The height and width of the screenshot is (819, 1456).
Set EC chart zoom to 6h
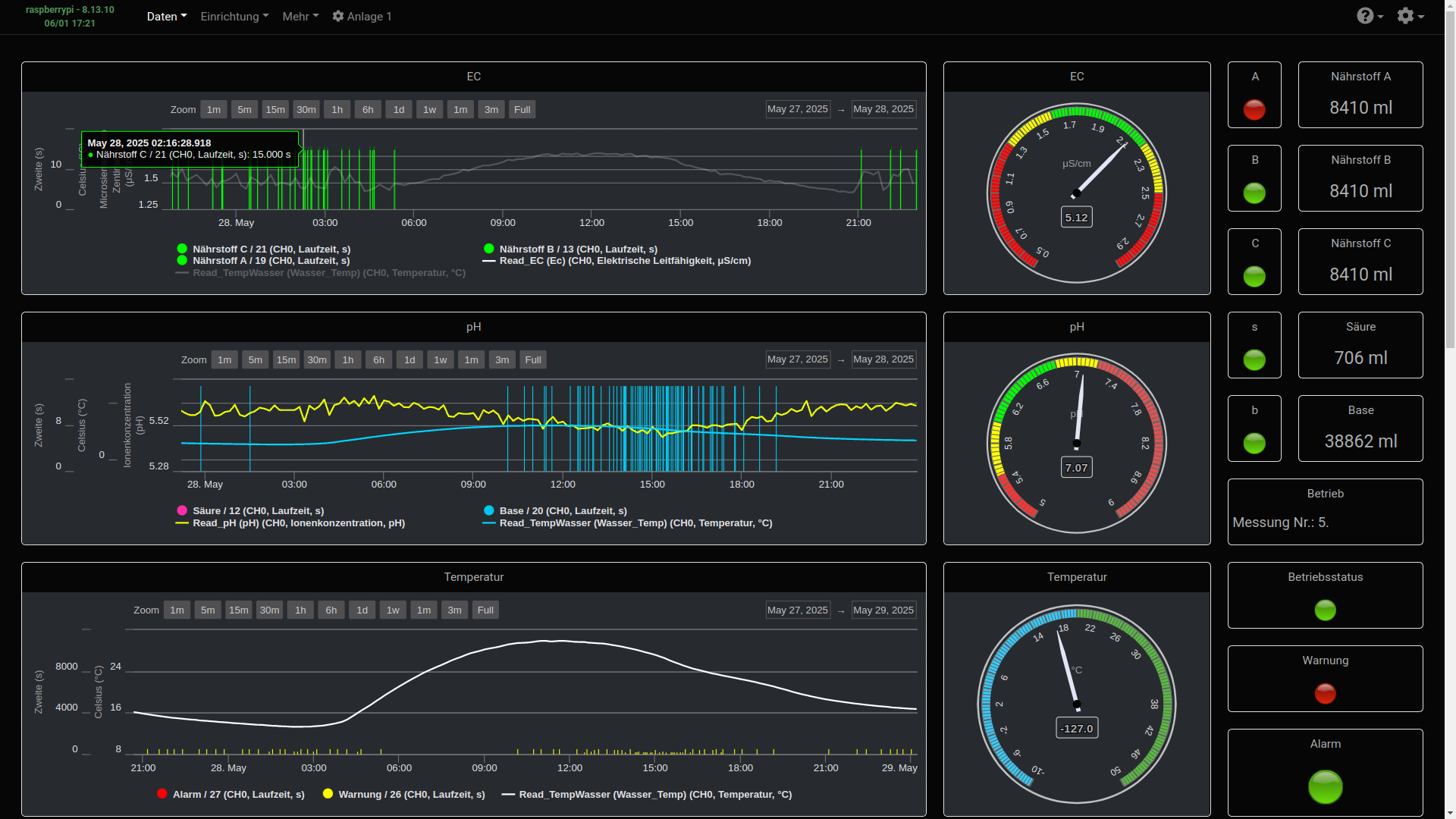tap(368, 110)
